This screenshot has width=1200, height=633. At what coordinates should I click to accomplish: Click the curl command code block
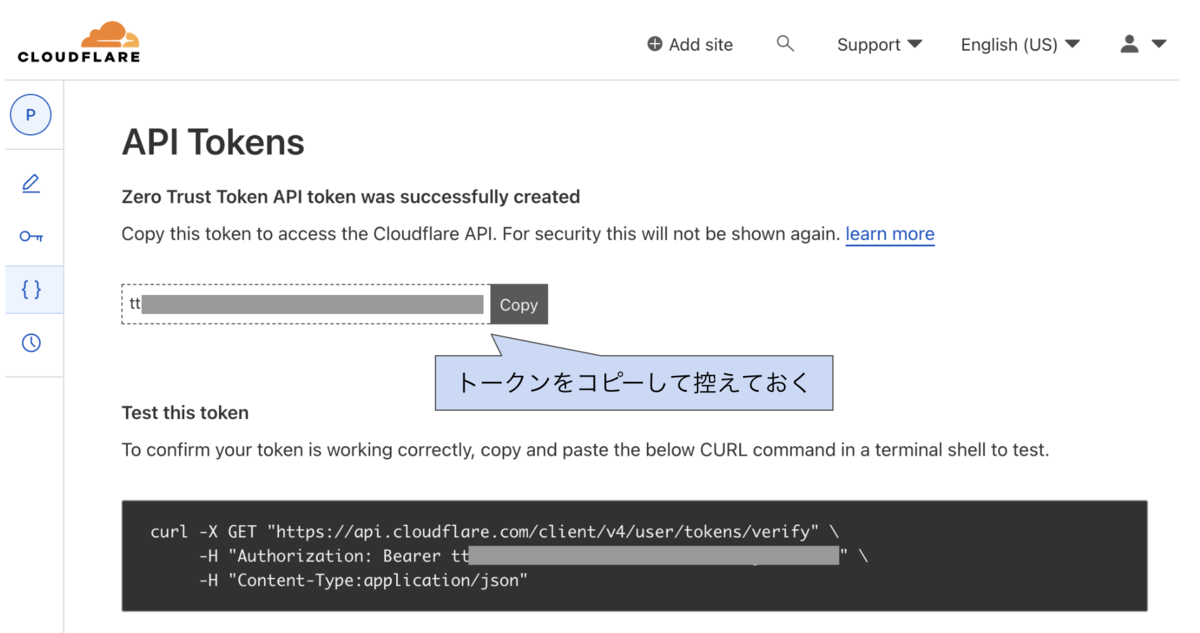635,555
